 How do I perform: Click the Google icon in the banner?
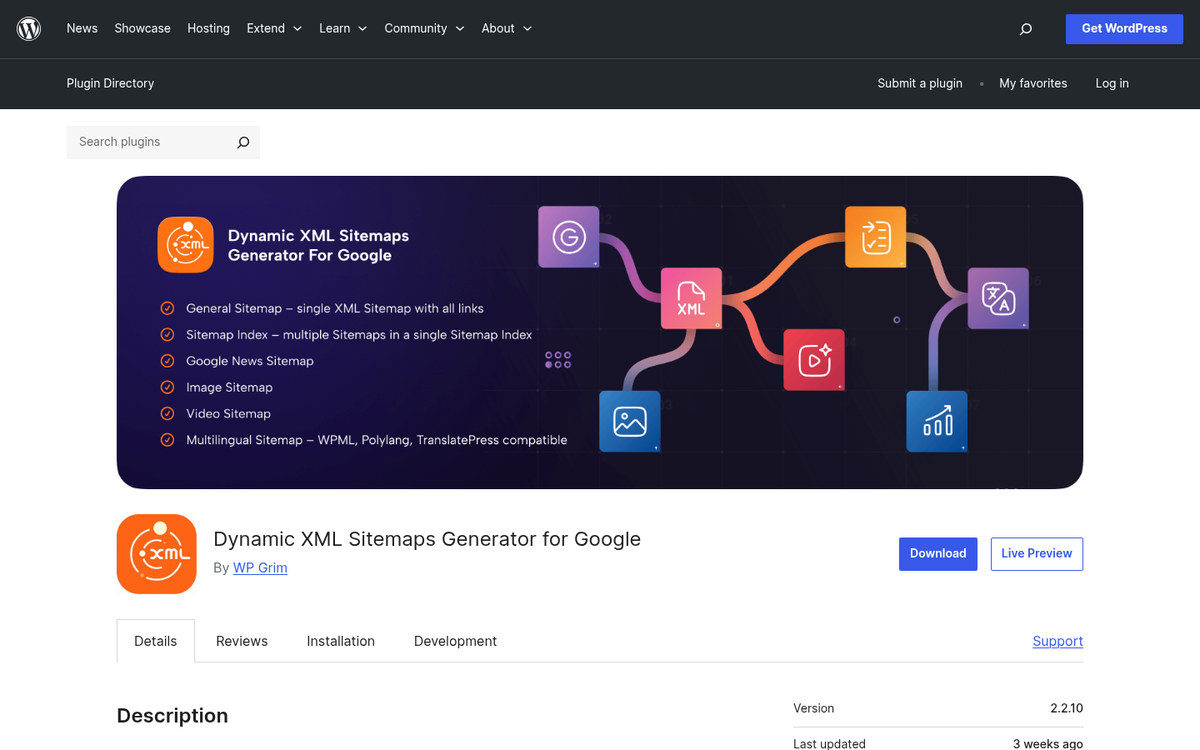pyautogui.click(x=568, y=237)
